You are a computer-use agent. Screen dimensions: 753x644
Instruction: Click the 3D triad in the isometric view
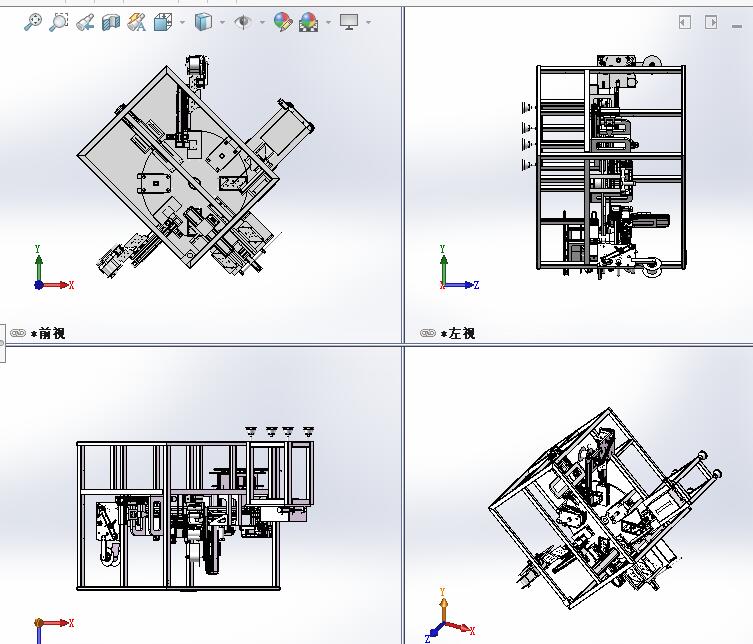450,615
